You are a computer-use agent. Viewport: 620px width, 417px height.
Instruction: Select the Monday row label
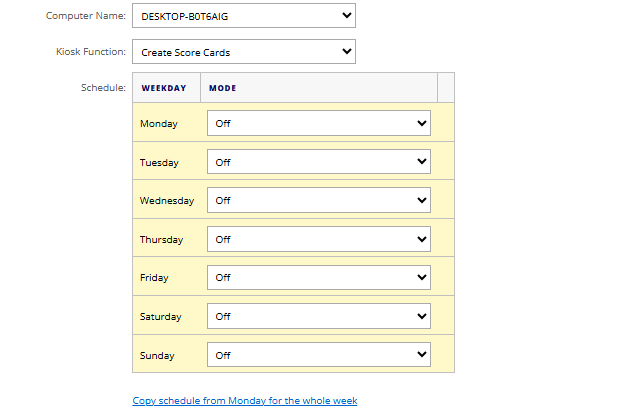click(159, 124)
